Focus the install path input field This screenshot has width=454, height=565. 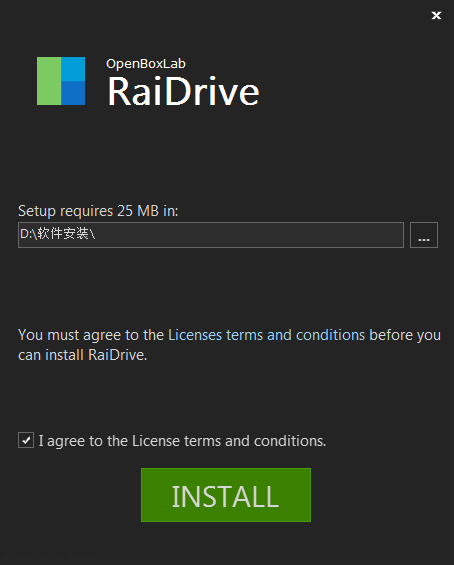click(x=211, y=235)
